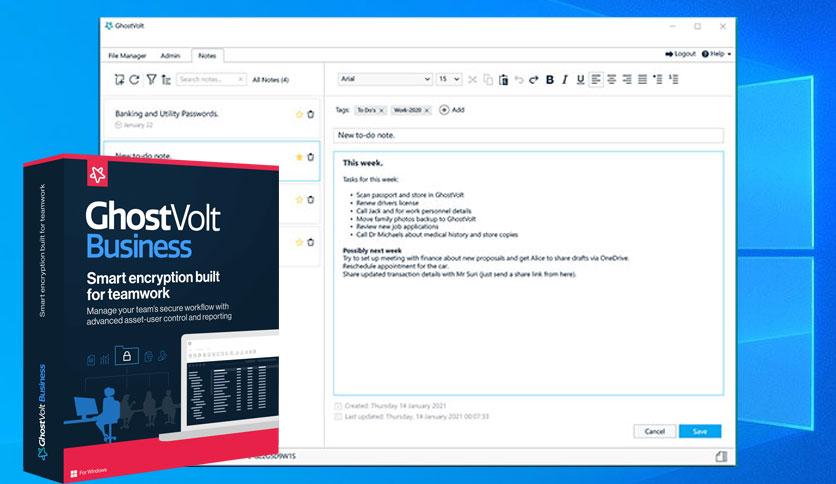Screen dimensions: 836x484
Task: Insert a bulleted list
Action: tap(658, 79)
